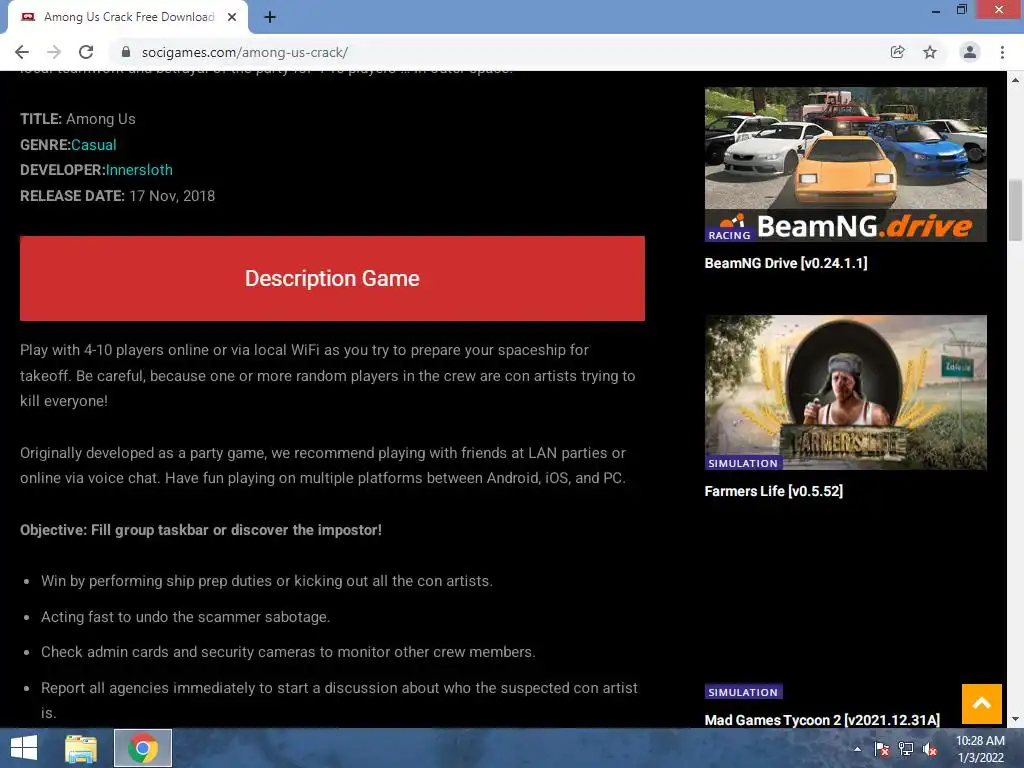Click SIMULATION badge above Mad Games Tycoon
Screen dimensions: 1024x768
pyautogui.click(x=743, y=692)
